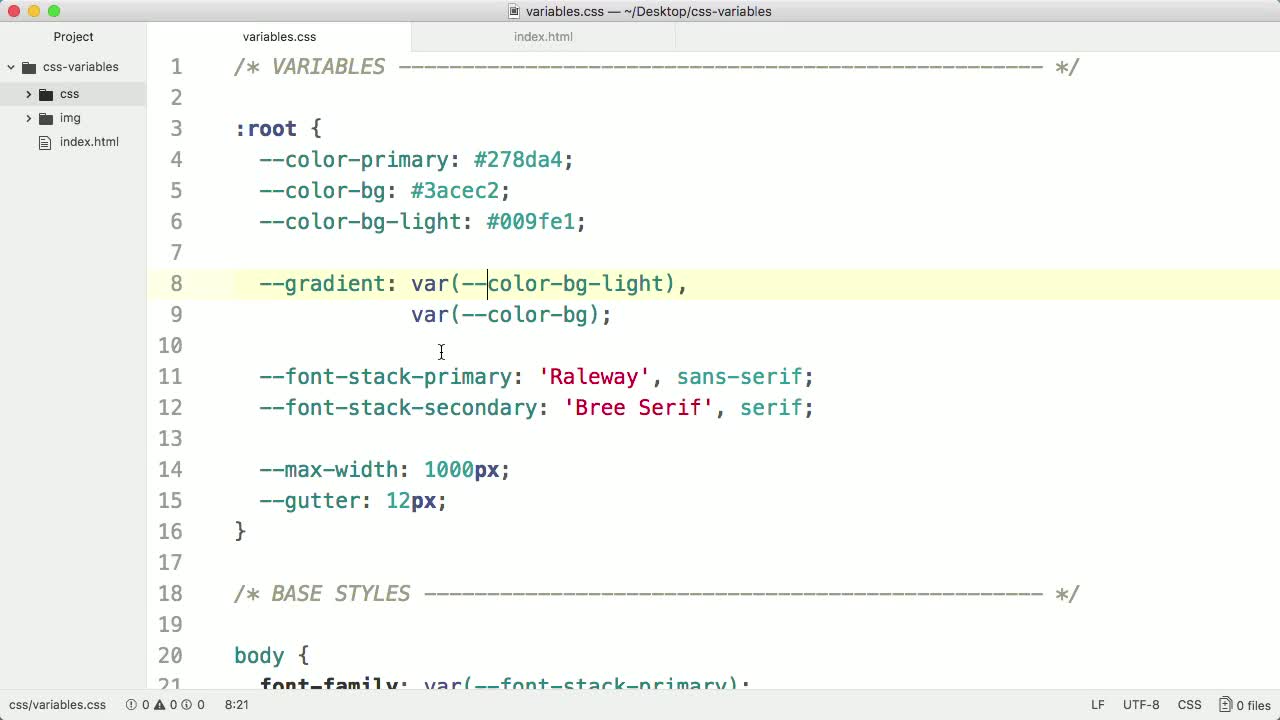Click the file icon in the title bar

point(514,12)
